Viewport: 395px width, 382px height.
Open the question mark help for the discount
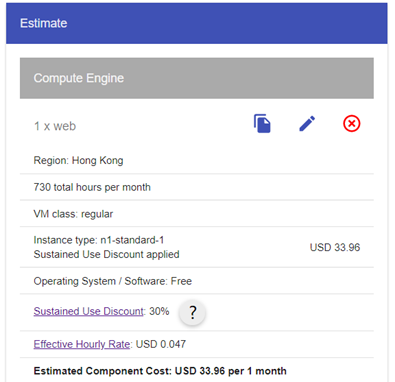click(x=192, y=313)
